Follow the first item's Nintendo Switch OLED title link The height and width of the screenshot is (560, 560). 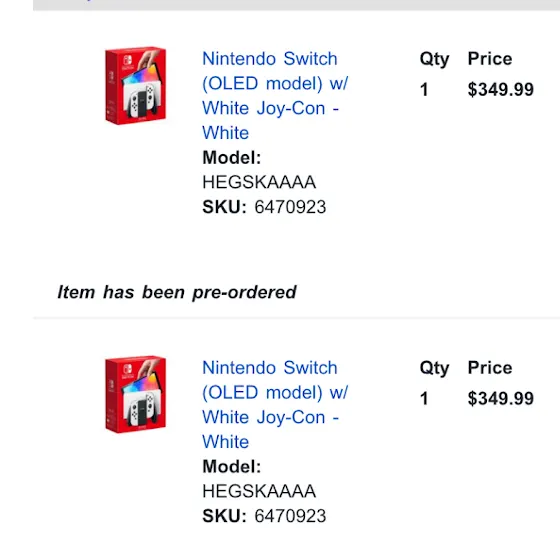(275, 95)
